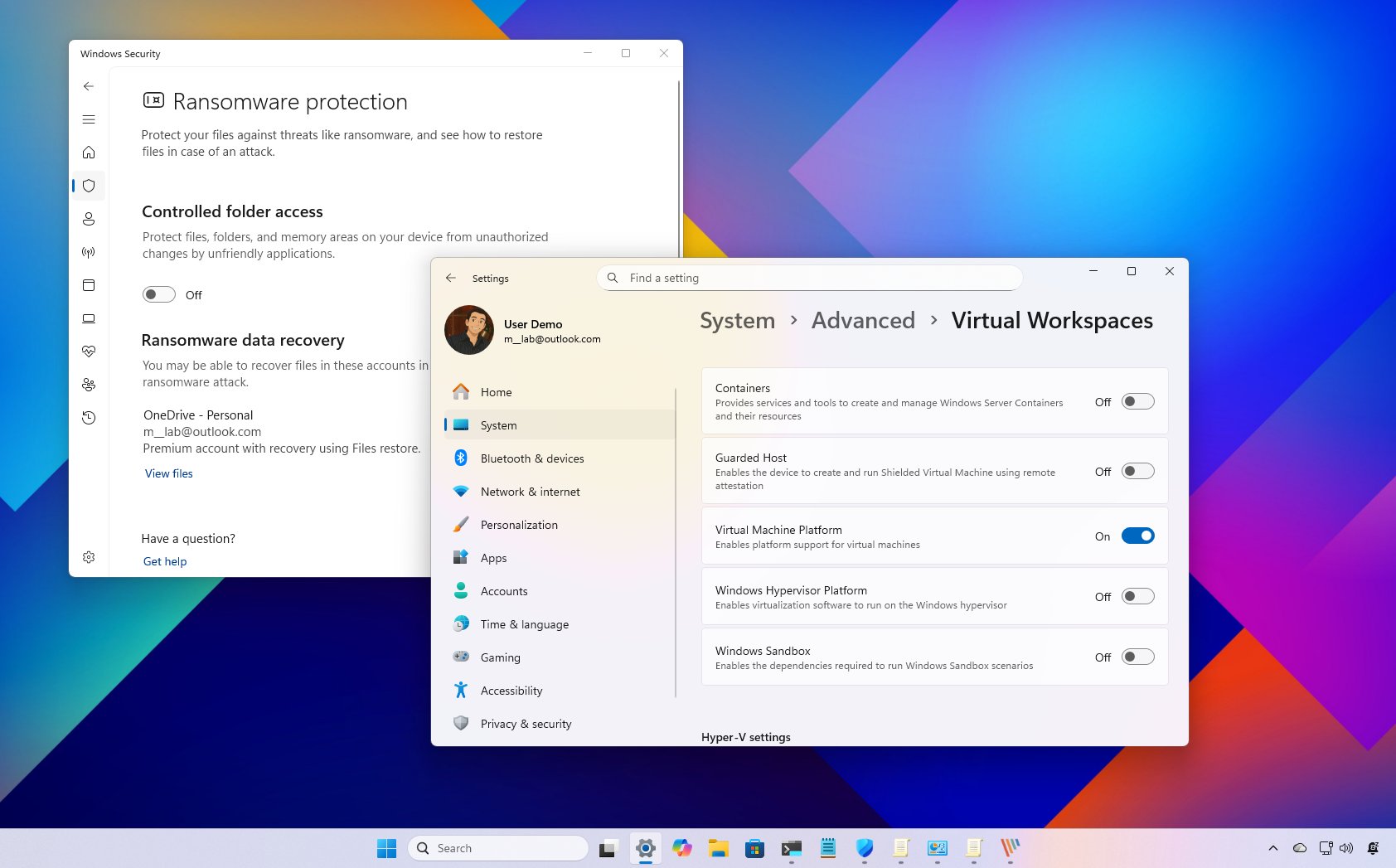
Task: Select Bluetooth & devices in Settings
Action: pyautogui.click(x=532, y=458)
